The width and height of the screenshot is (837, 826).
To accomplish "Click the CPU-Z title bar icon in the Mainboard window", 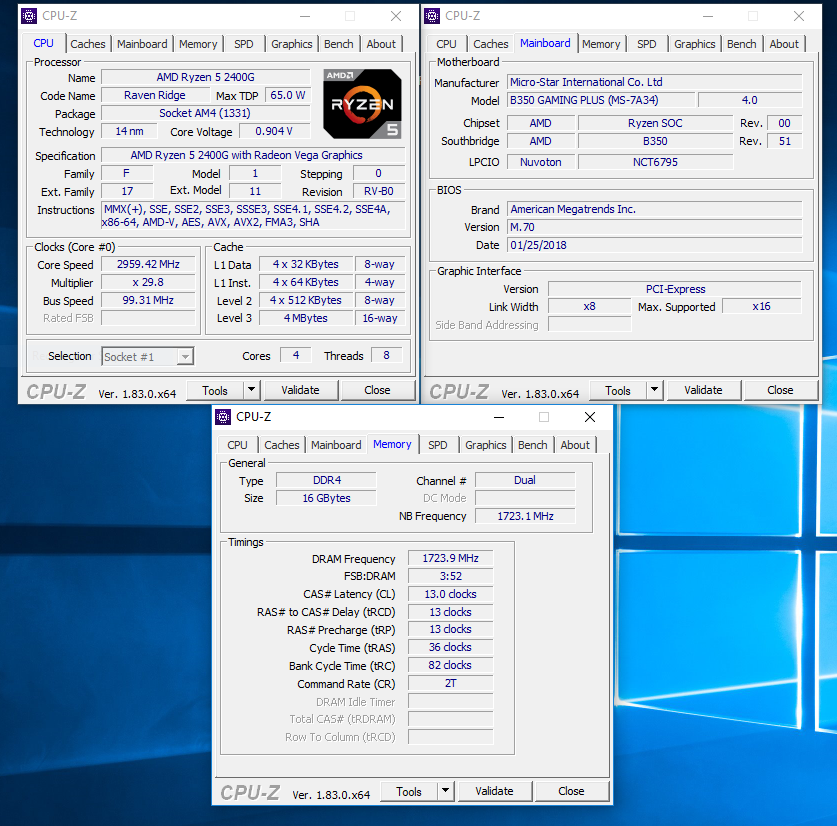I will pyautogui.click(x=432, y=16).
